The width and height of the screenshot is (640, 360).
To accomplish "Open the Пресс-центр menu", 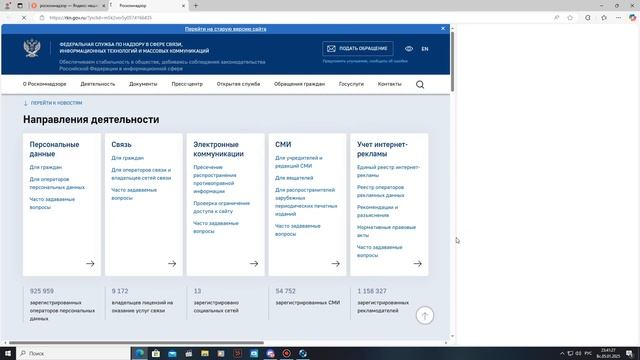I will 187,84.
